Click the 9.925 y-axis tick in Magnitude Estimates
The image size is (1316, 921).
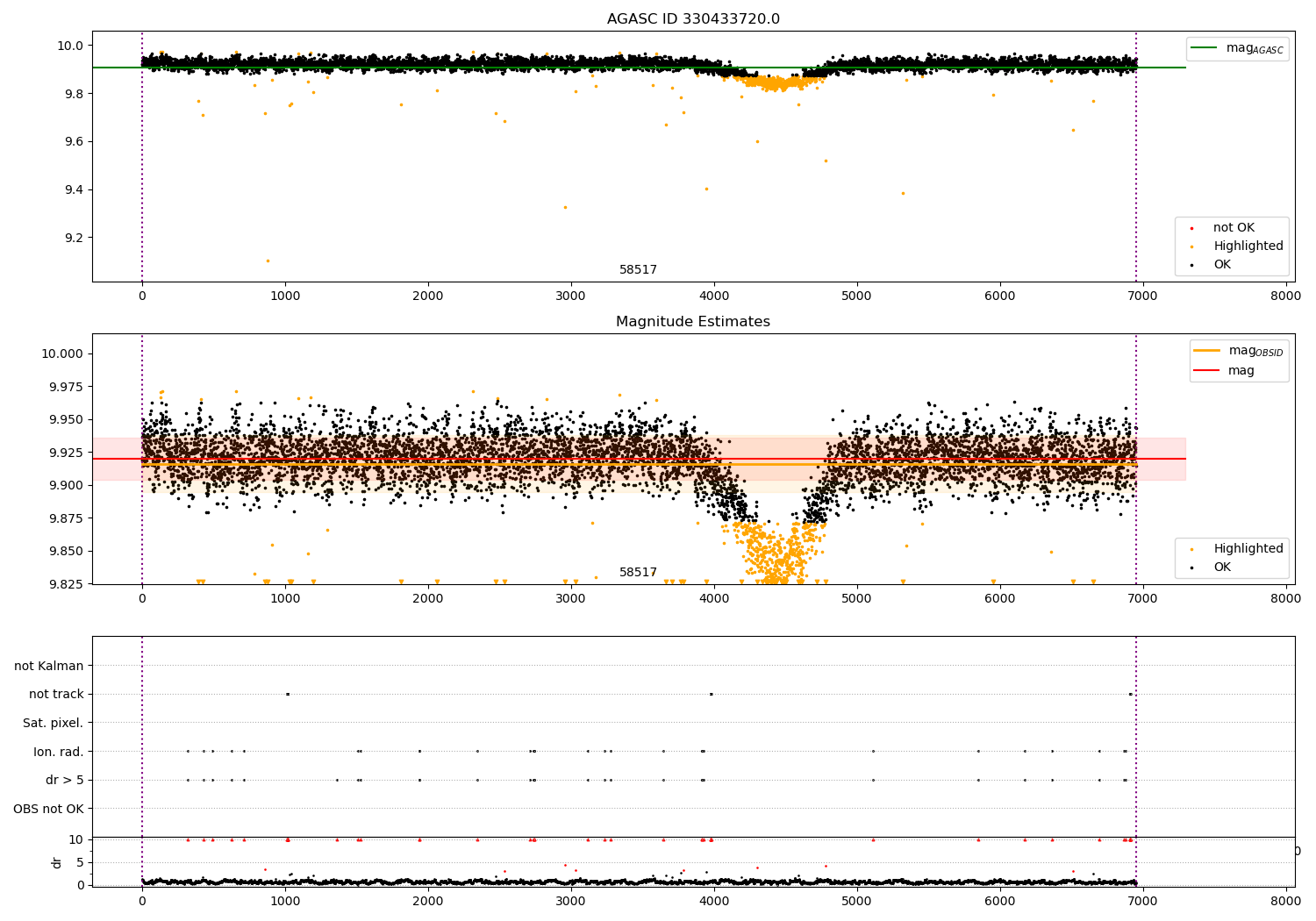pos(66,453)
